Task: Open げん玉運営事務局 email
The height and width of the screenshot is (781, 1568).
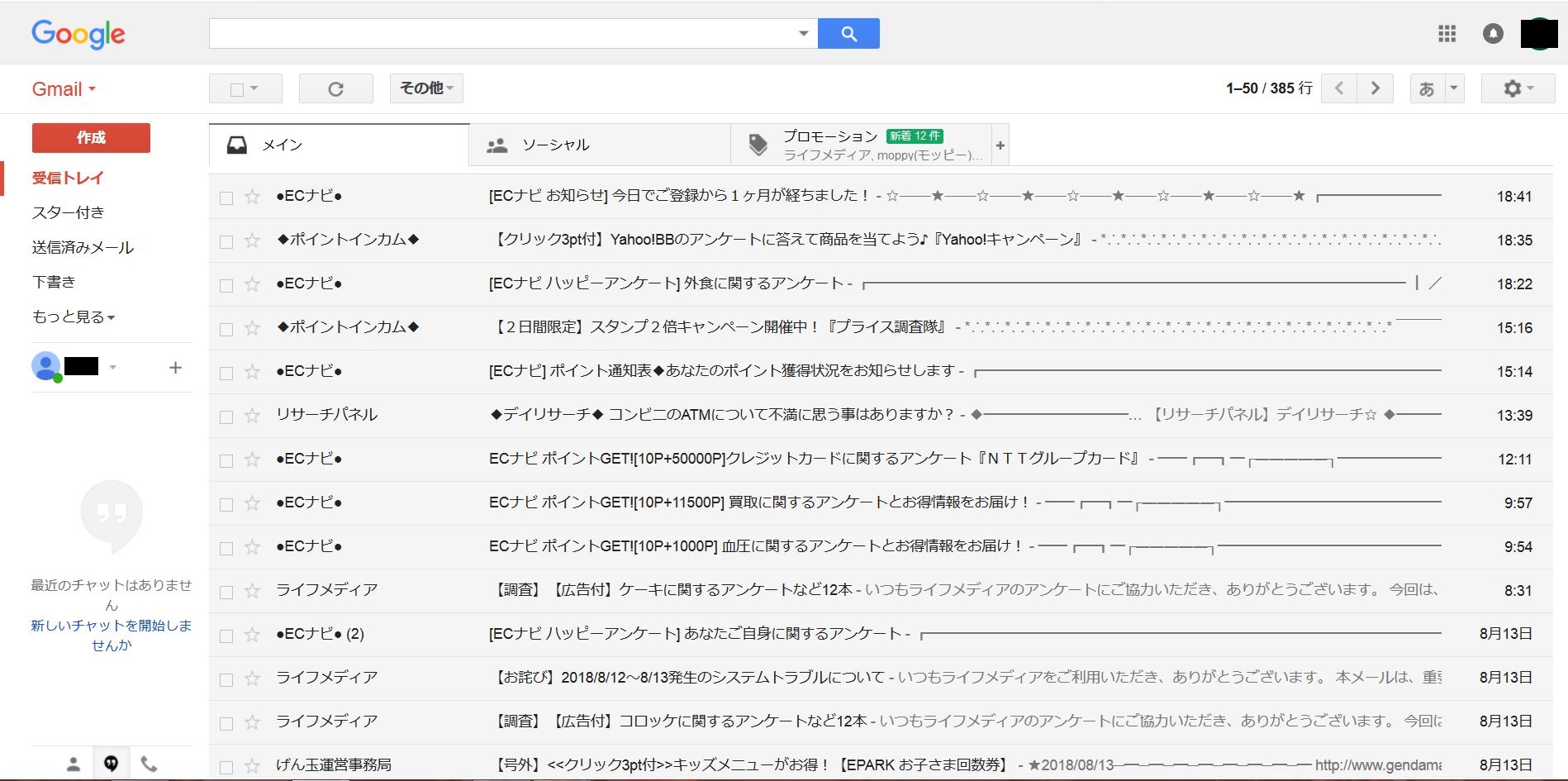Action: pos(881,765)
